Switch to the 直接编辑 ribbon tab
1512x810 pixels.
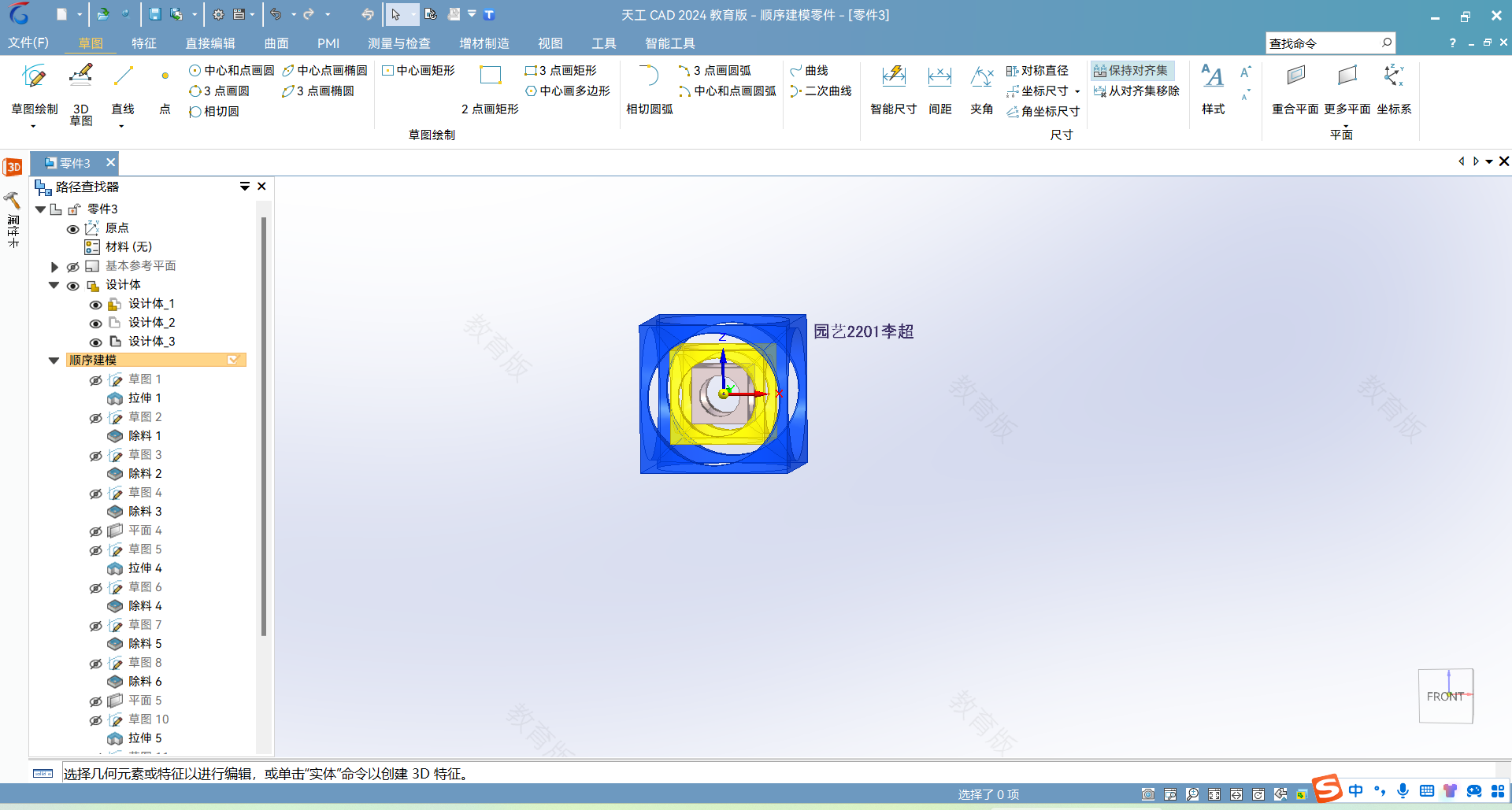coord(210,43)
